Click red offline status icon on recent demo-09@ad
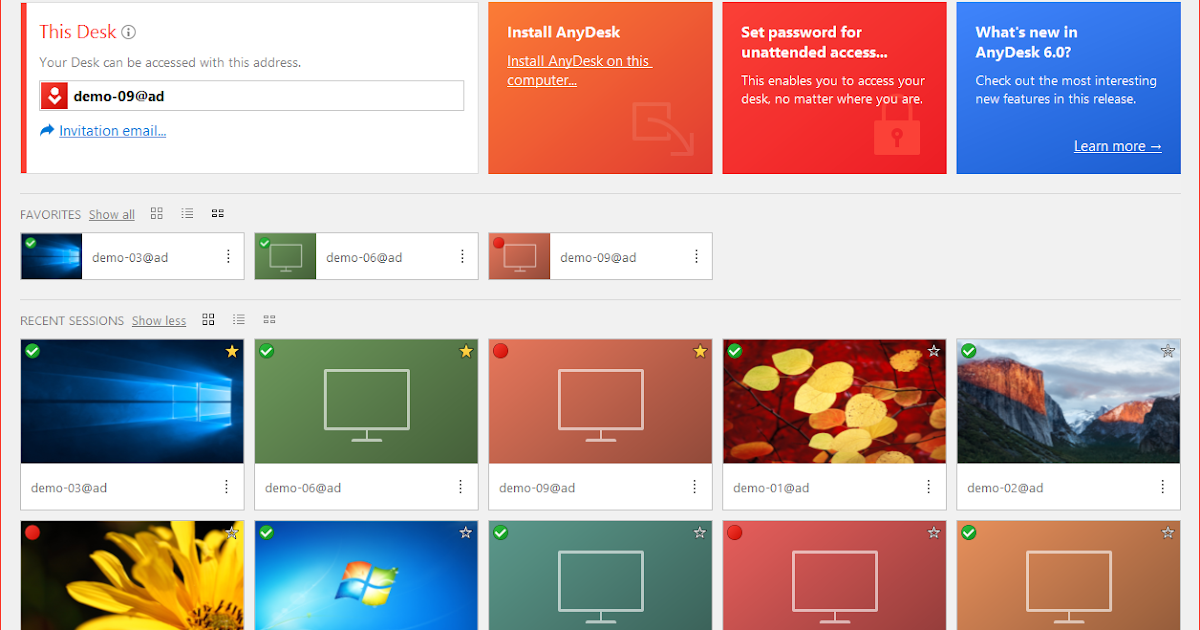 click(x=500, y=351)
